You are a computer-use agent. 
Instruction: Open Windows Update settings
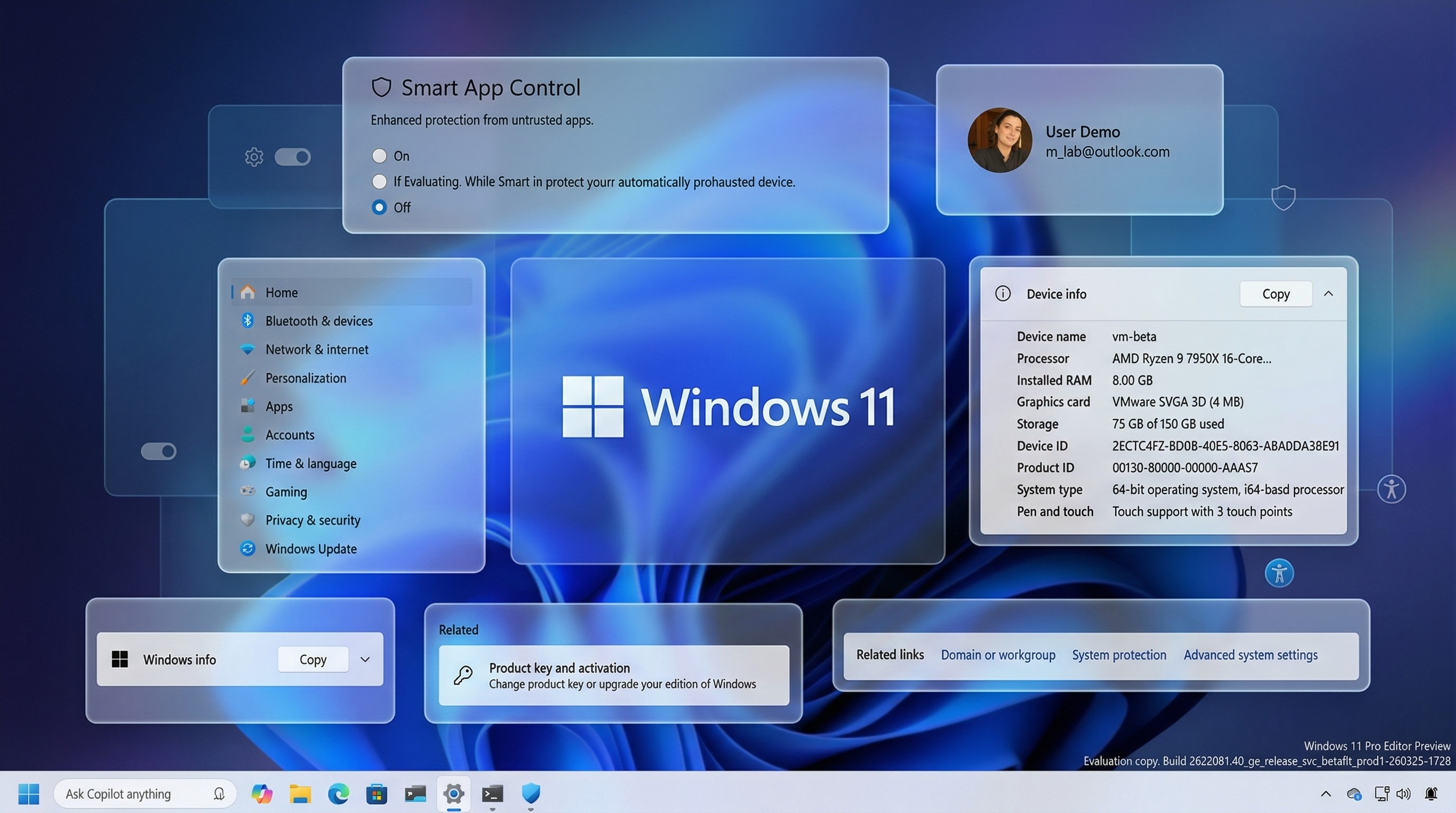tap(311, 548)
